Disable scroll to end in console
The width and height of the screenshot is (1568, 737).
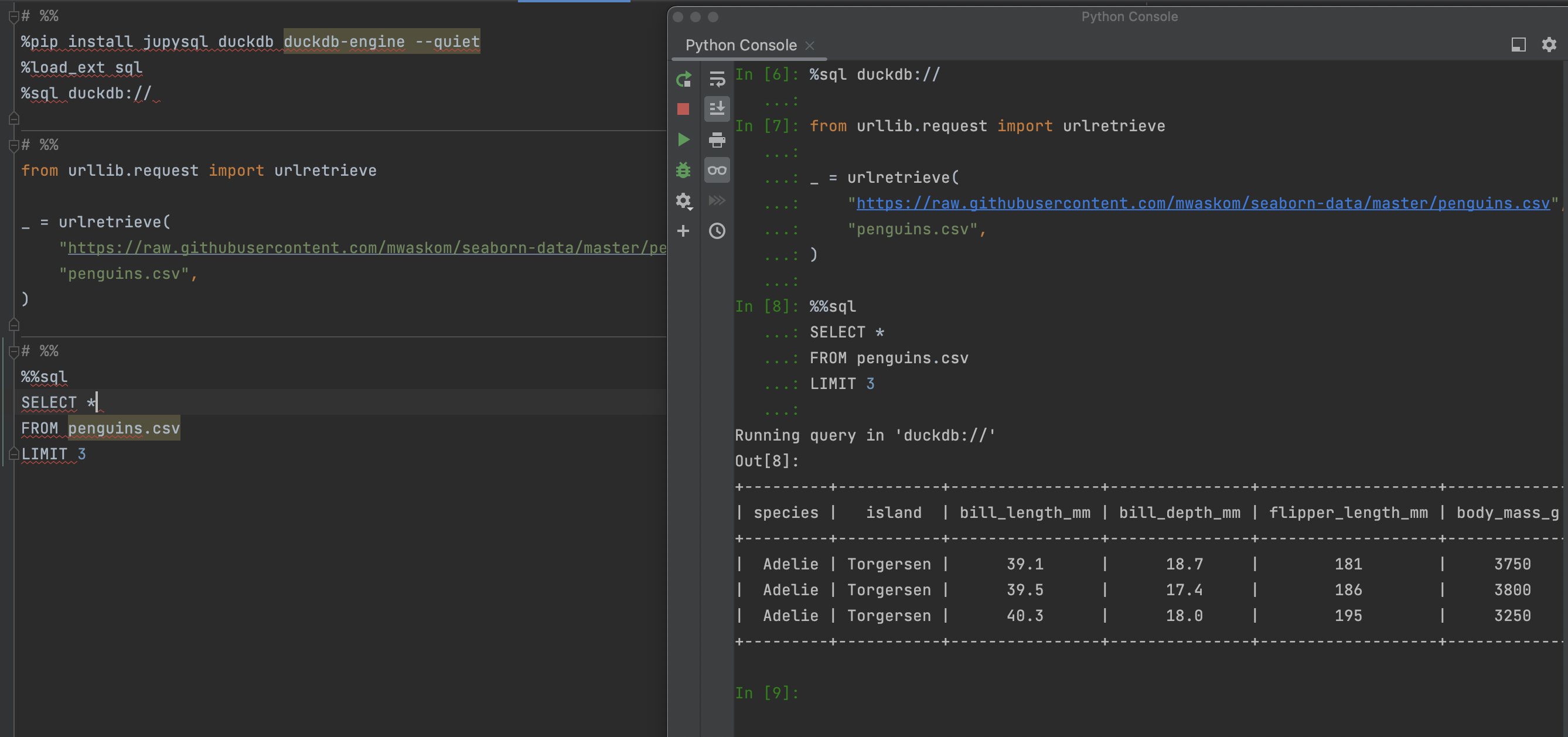tap(717, 108)
